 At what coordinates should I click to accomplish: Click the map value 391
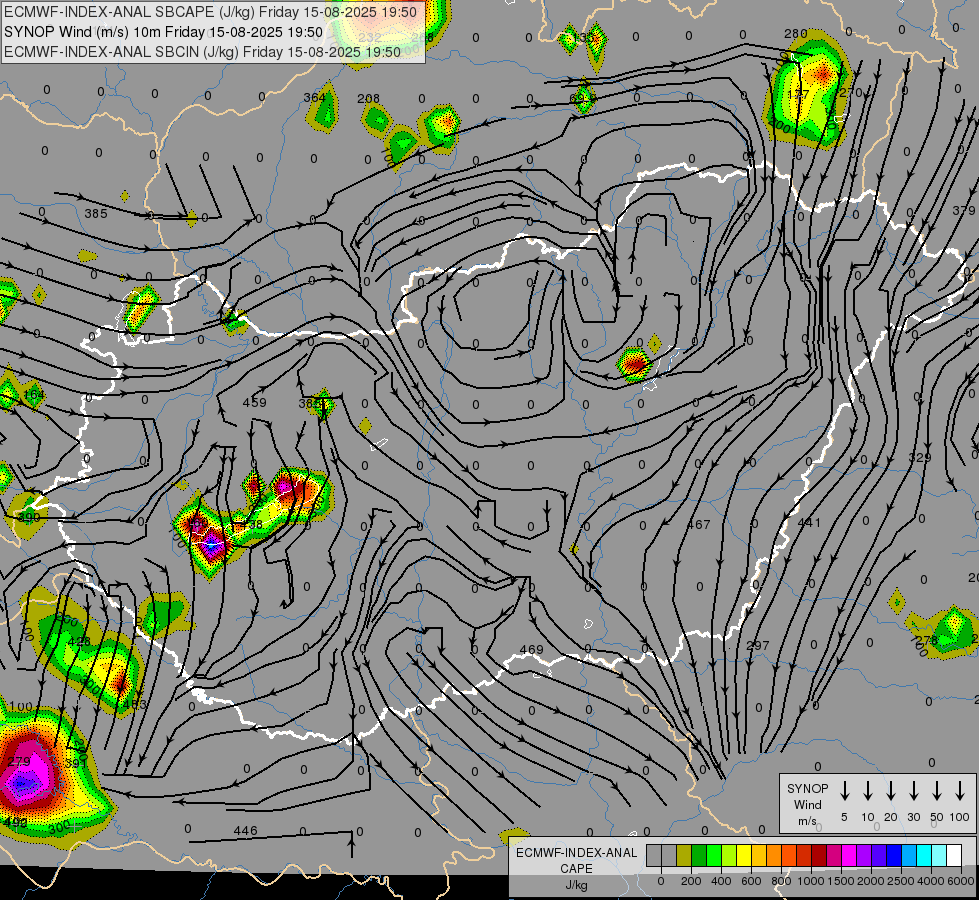(x=76, y=763)
